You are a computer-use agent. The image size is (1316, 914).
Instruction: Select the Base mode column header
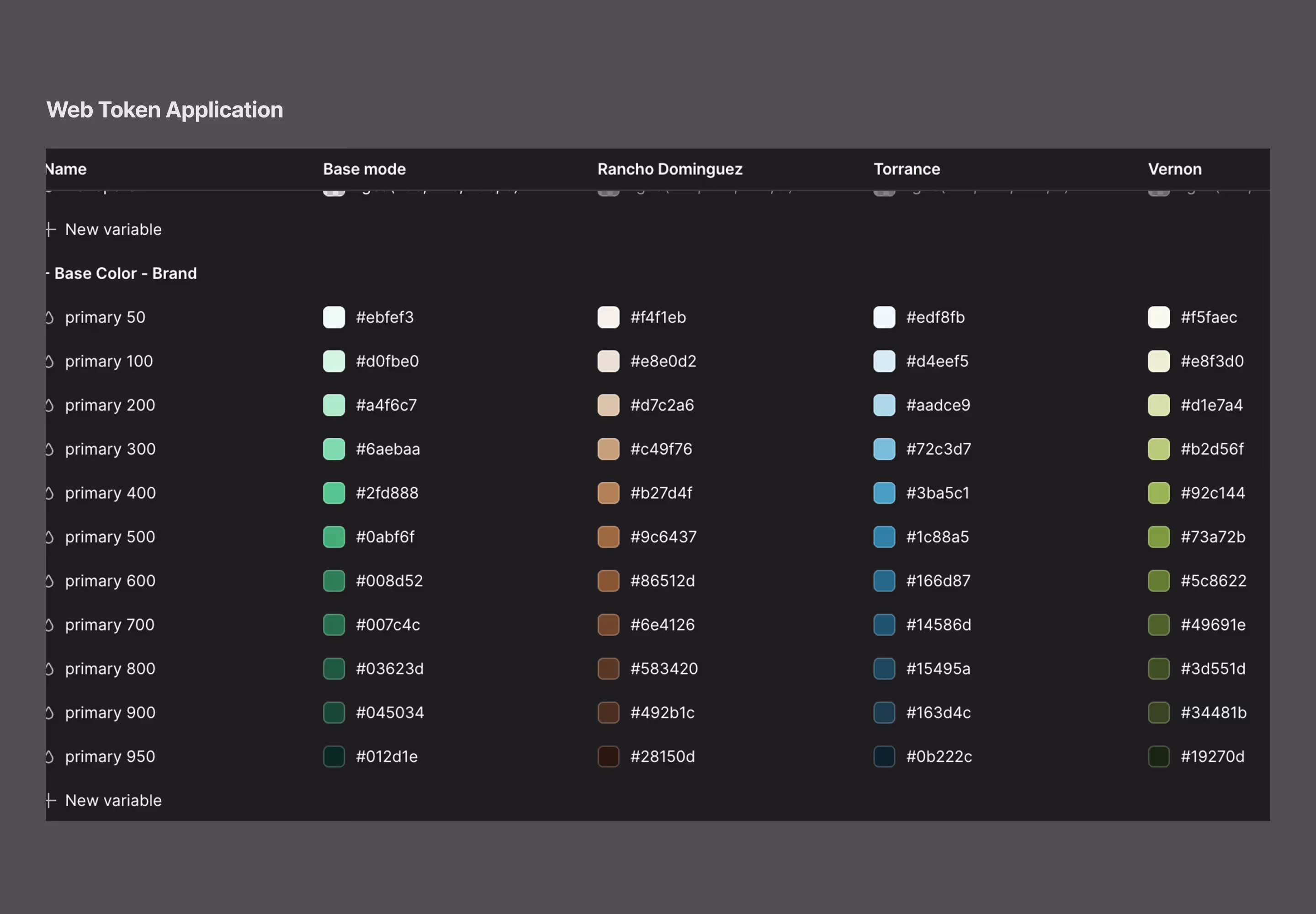(x=364, y=169)
